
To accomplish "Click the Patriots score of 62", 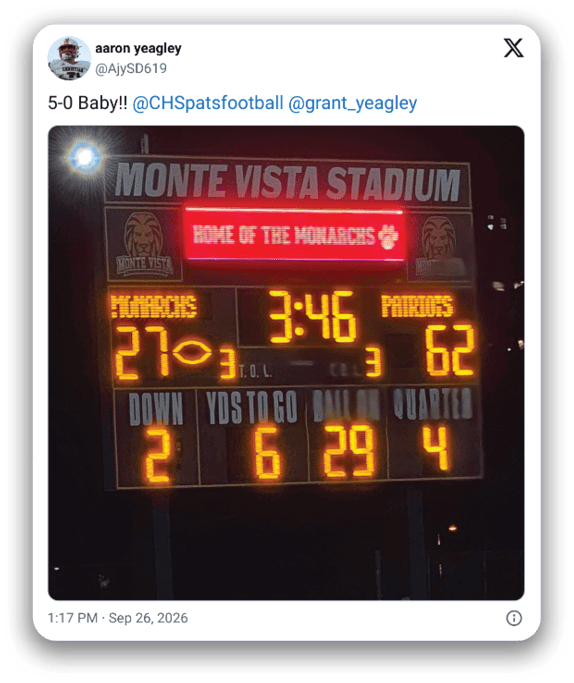I will [x=450, y=350].
